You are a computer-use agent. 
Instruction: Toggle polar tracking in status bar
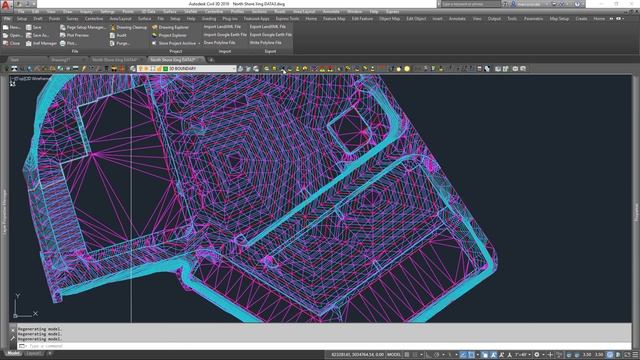(437, 355)
